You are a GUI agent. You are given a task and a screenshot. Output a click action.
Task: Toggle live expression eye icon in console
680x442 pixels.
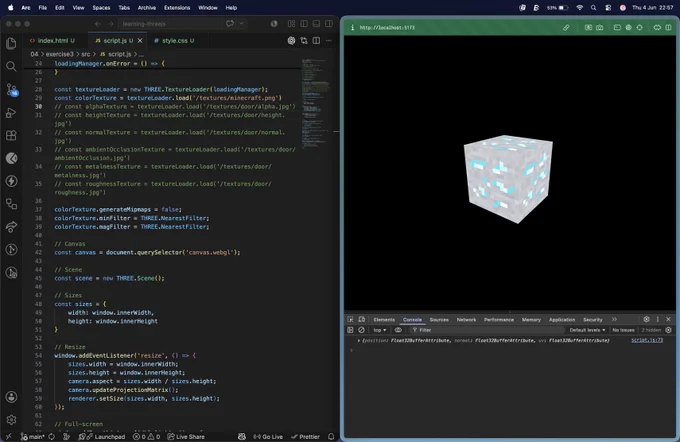(x=398, y=330)
